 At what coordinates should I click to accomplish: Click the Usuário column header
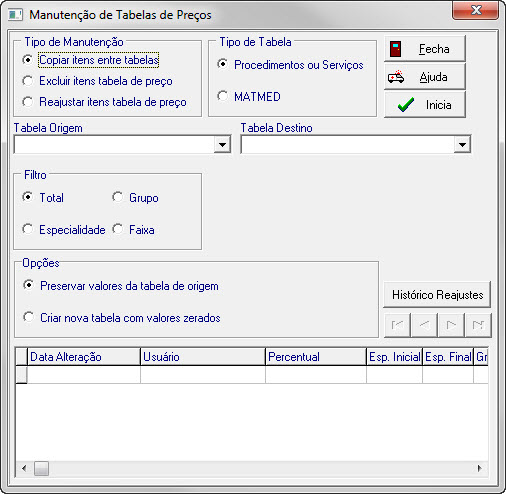coord(203,357)
